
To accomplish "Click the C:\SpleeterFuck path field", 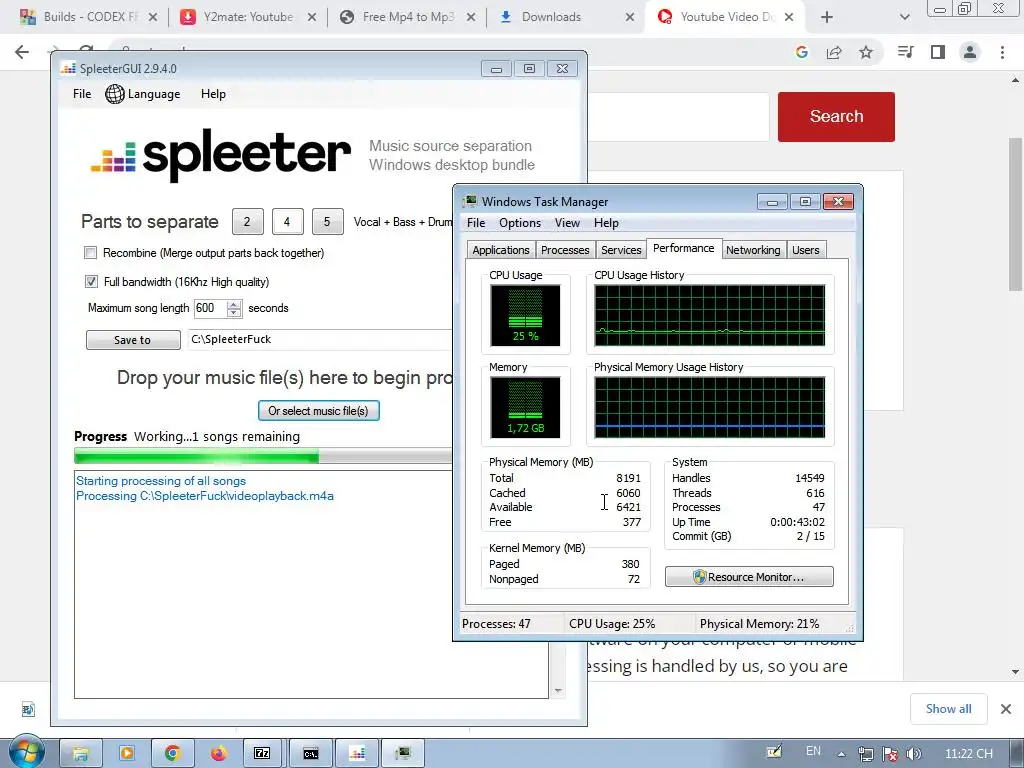I will pos(319,340).
